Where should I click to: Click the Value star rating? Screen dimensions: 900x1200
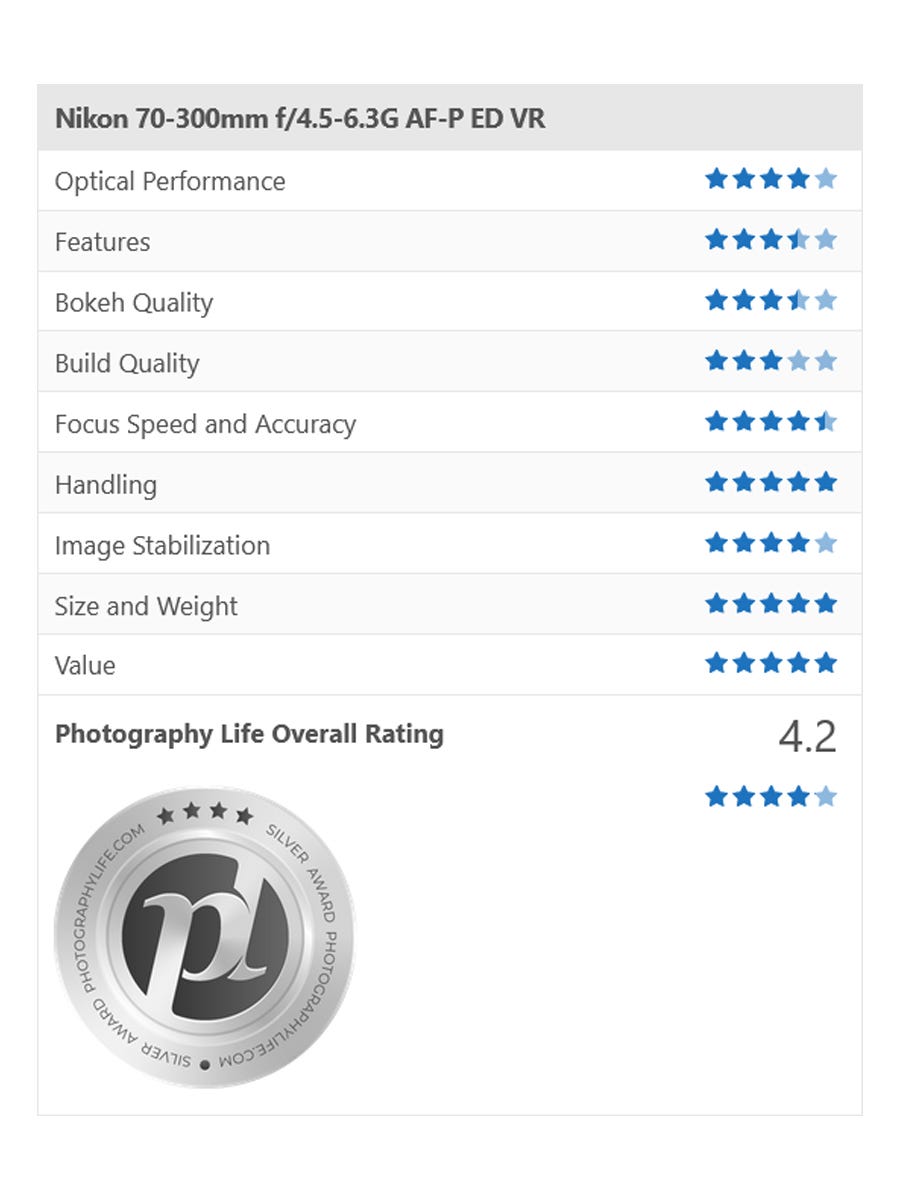click(x=770, y=663)
